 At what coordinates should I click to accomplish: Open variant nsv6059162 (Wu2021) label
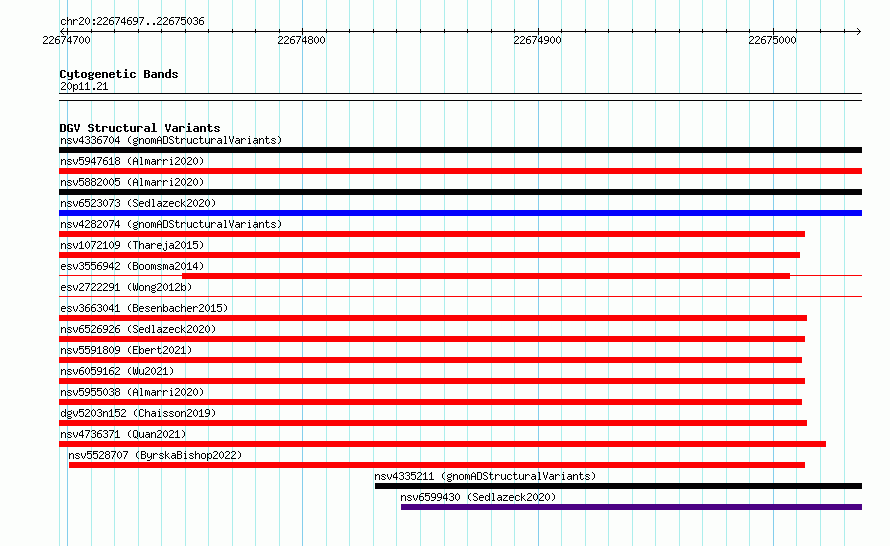117,371
